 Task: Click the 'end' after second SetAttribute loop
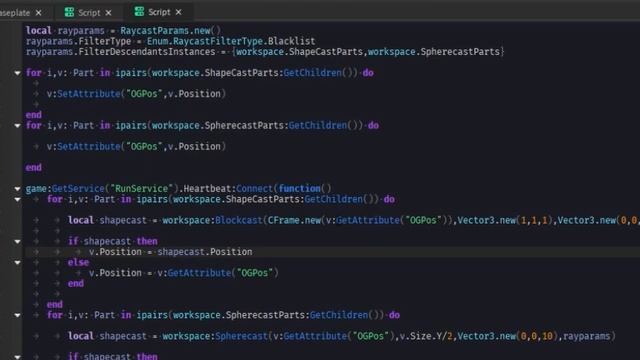pyautogui.click(x=33, y=168)
